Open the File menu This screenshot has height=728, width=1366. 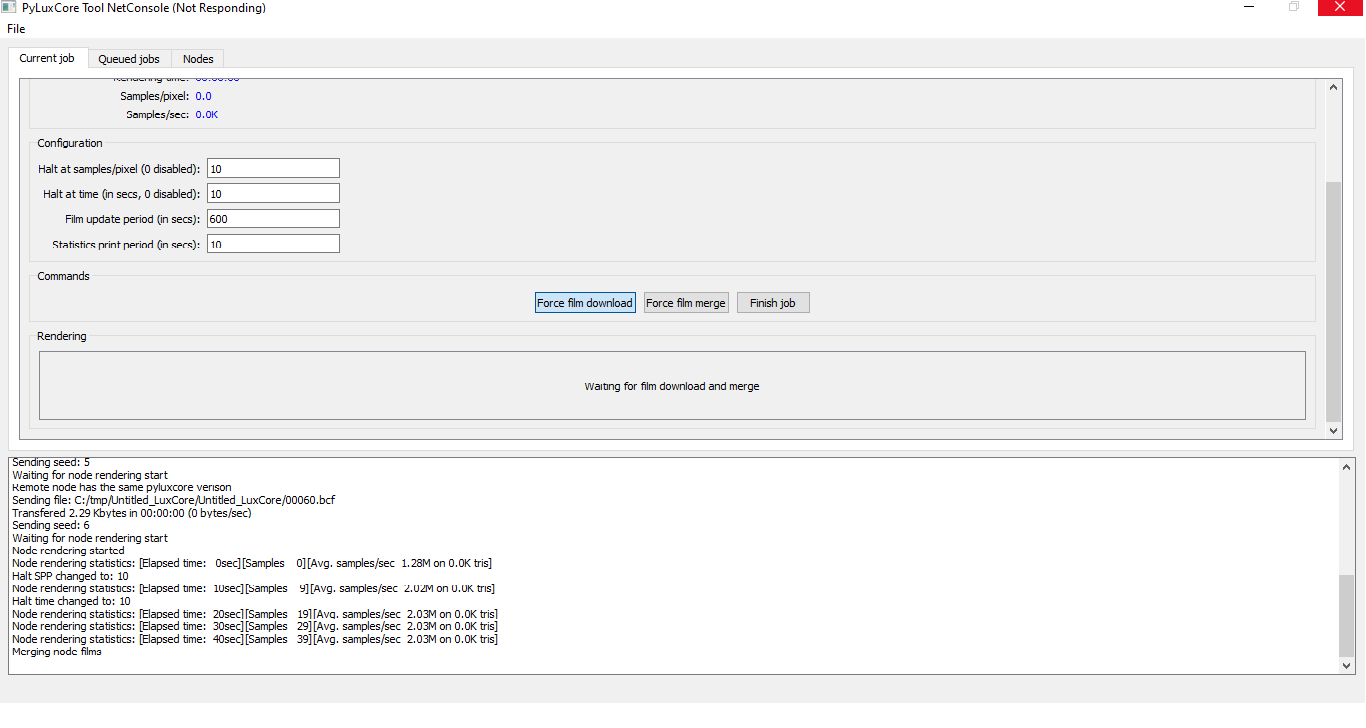15,28
